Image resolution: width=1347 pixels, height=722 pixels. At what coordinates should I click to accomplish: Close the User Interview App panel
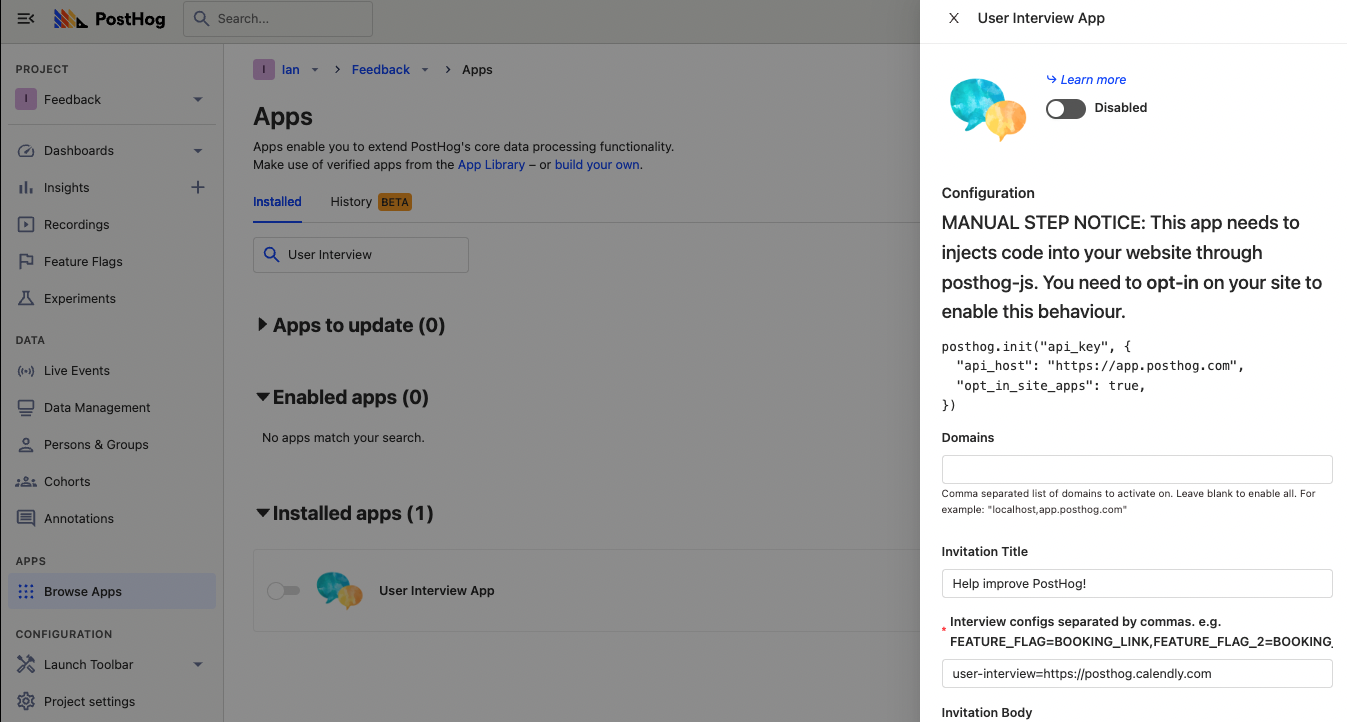click(x=954, y=18)
